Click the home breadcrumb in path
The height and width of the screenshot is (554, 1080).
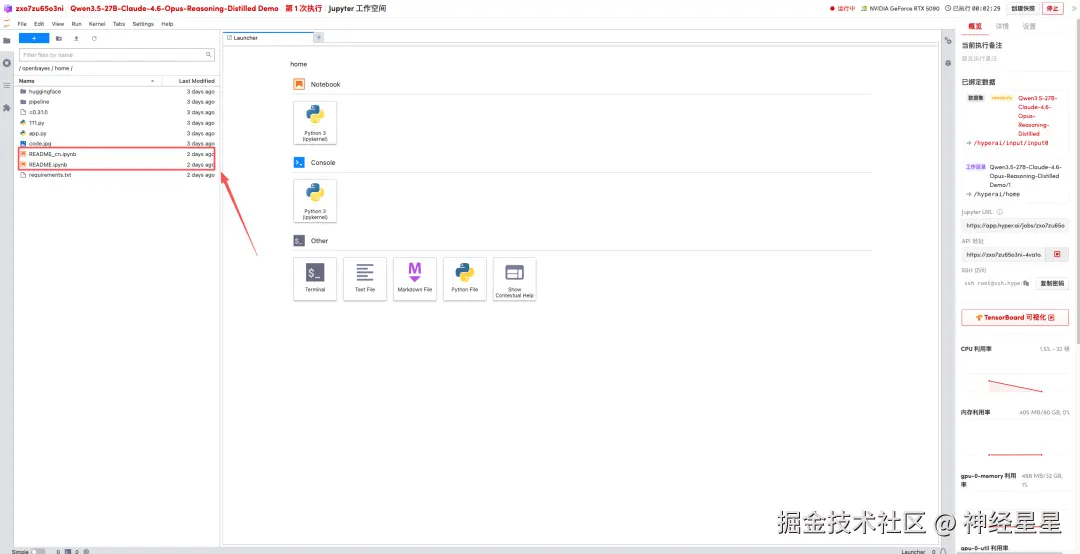coord(62,69)
